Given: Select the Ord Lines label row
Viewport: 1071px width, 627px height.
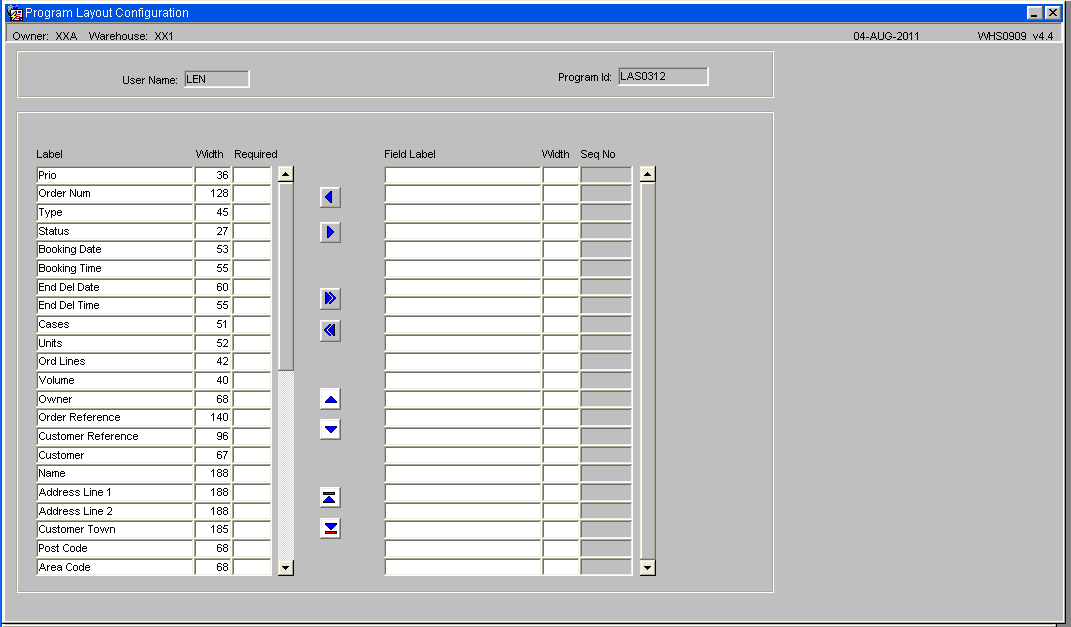Looking at the screenshot, I should (115, 361).
